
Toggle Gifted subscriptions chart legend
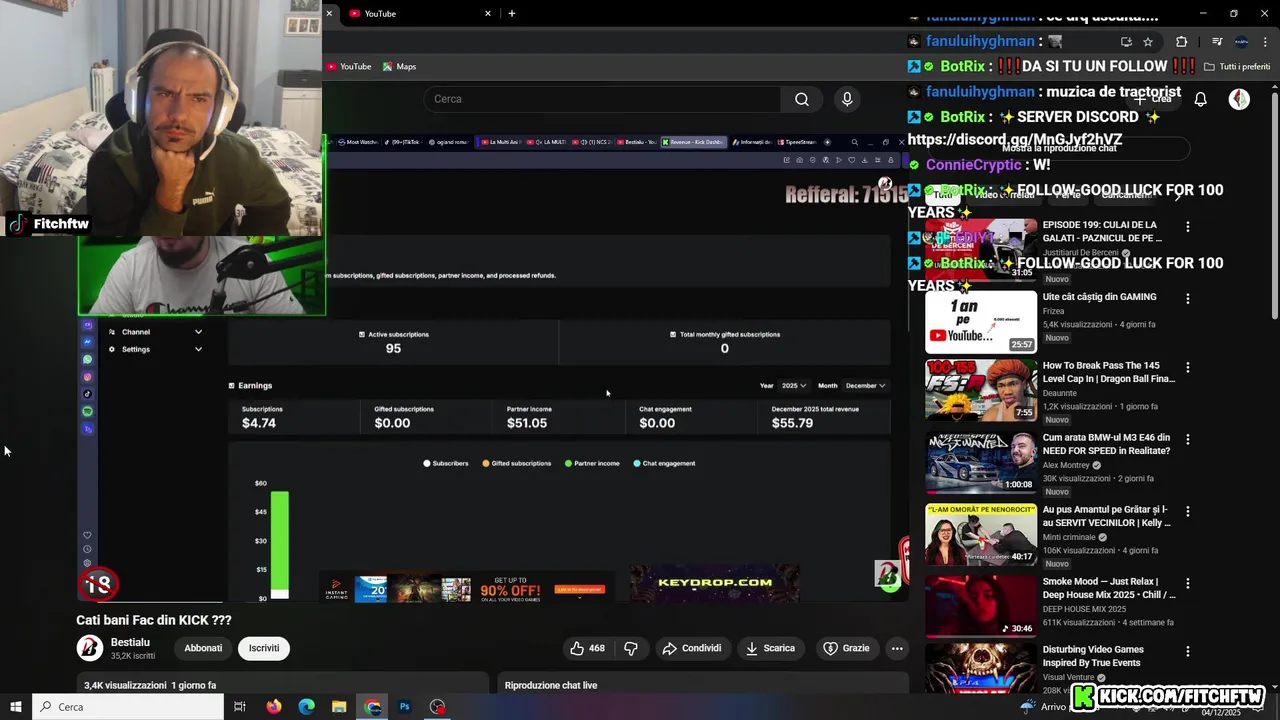pyautogui.click(x=517, y=463)
